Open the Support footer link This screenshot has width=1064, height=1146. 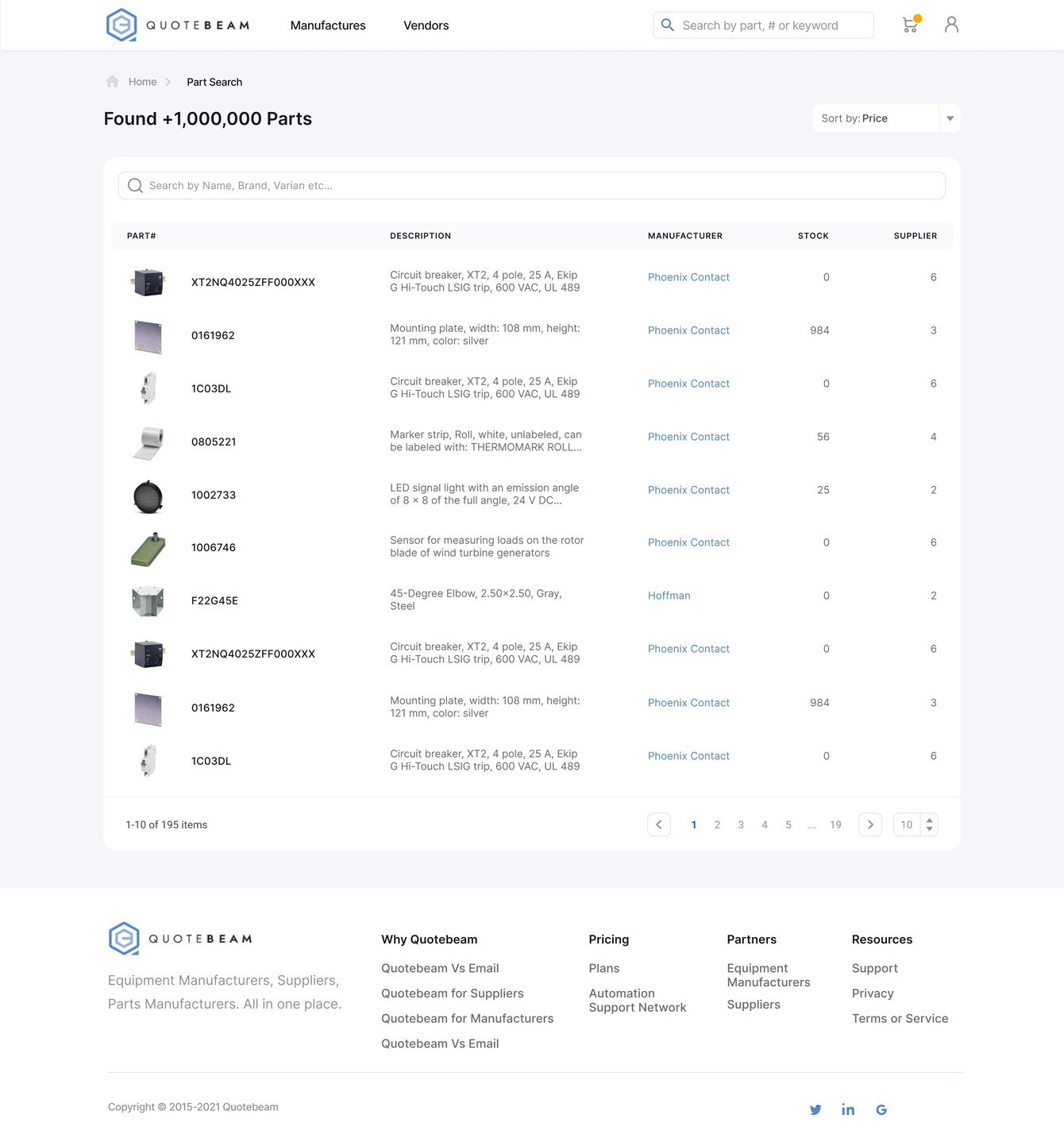875,968
